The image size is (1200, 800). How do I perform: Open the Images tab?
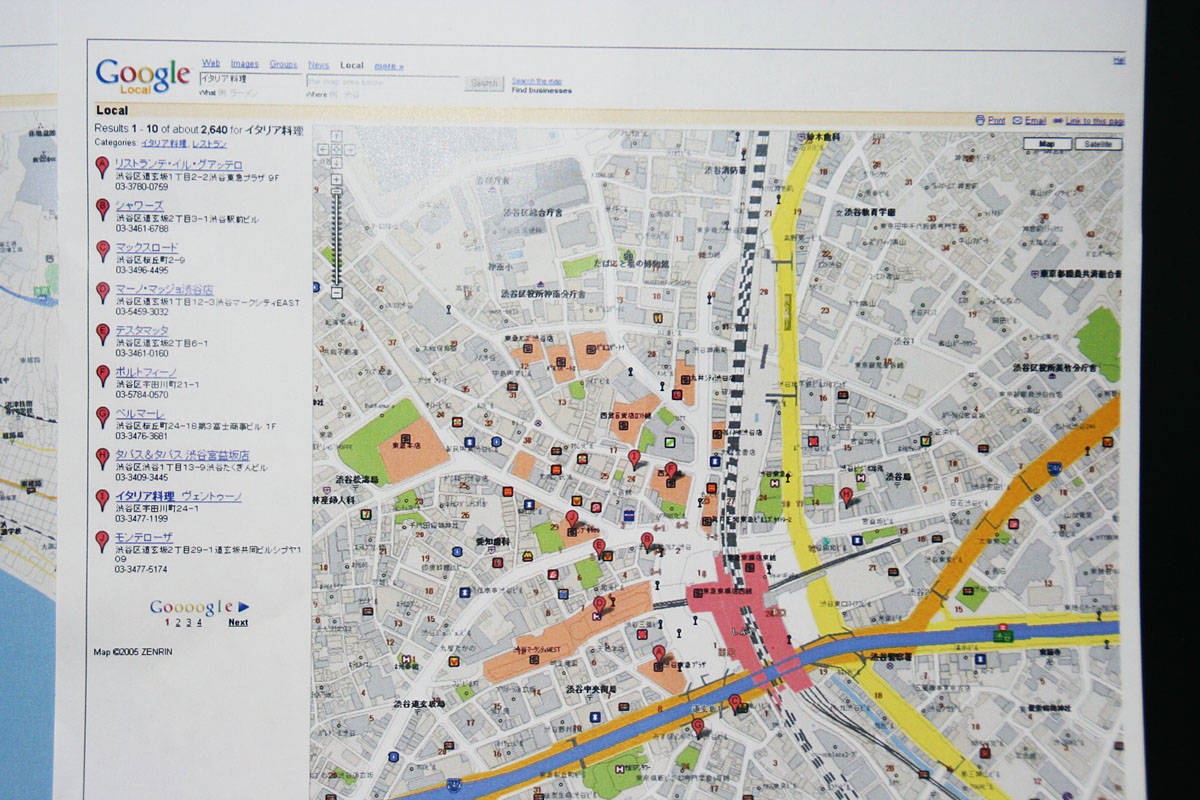pos(244,64)
